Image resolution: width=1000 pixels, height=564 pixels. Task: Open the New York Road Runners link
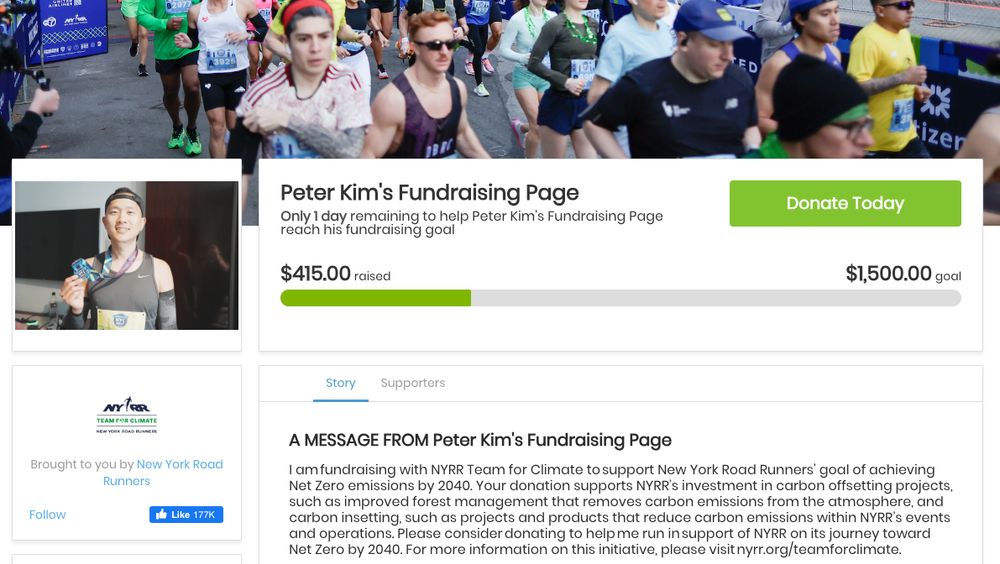click(163, 472)
